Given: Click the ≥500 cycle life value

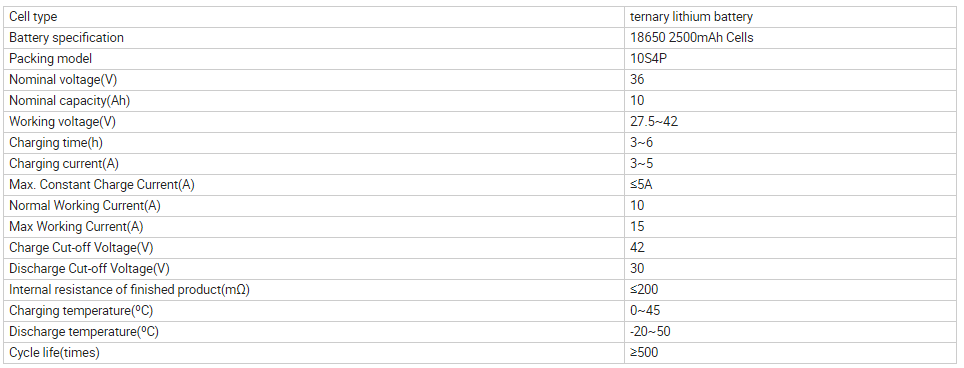Looking at the screenshot, I should tap(644, 353).
